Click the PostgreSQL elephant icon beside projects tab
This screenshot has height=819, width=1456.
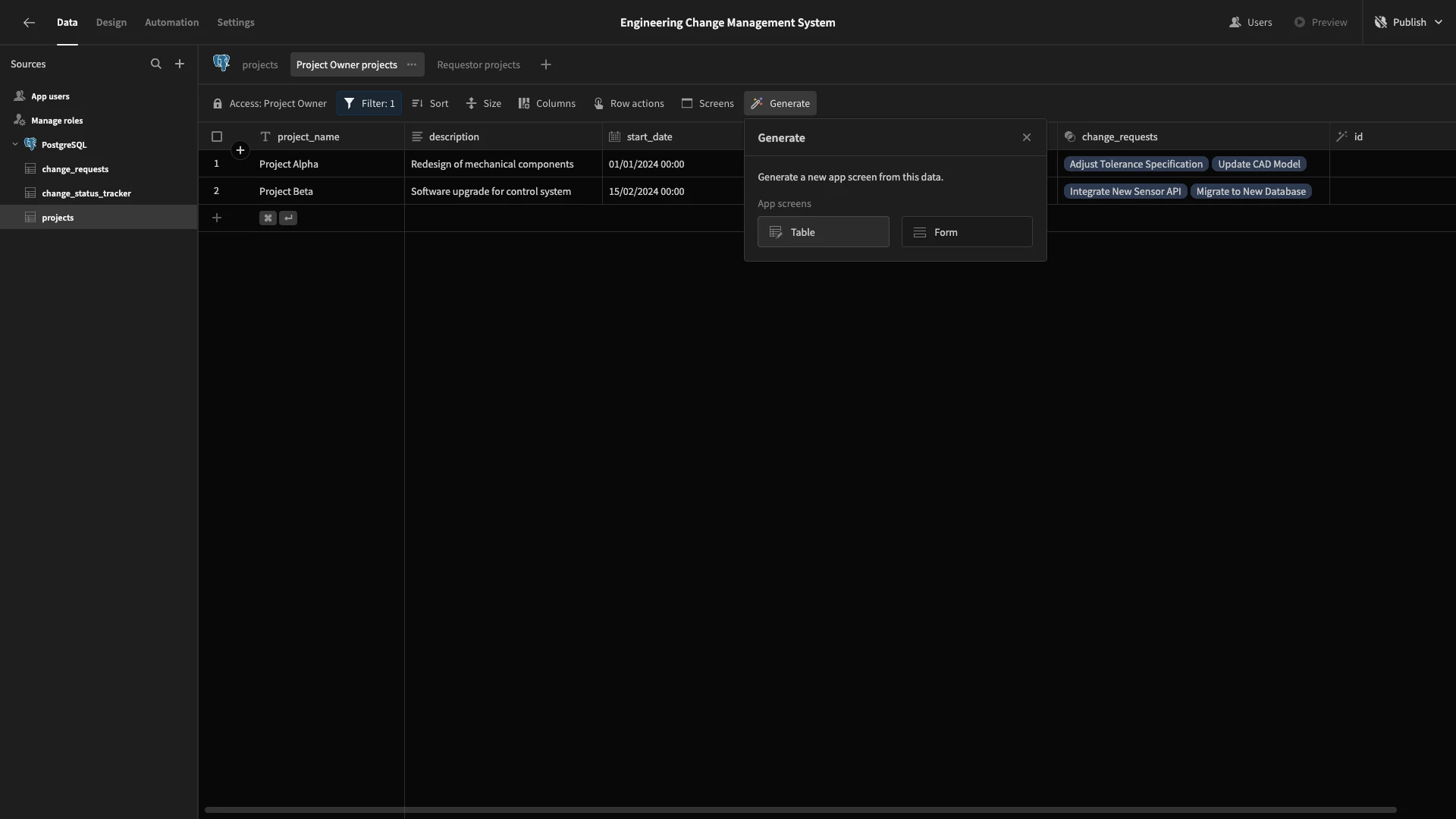221,64
